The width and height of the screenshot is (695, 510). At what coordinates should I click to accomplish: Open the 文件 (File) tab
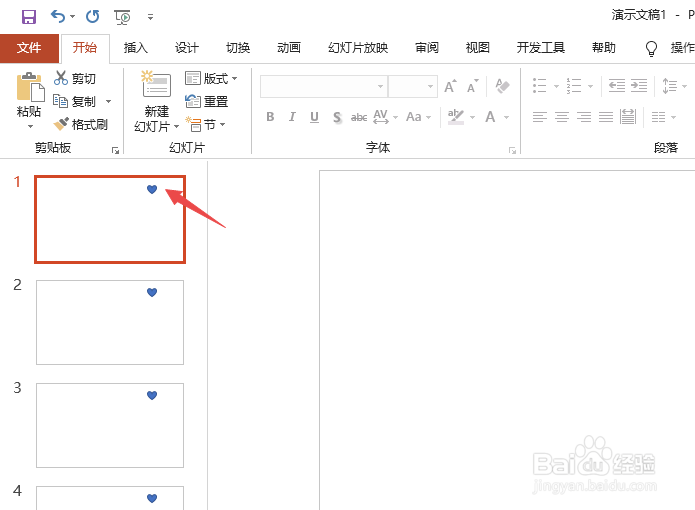(29, 48)
